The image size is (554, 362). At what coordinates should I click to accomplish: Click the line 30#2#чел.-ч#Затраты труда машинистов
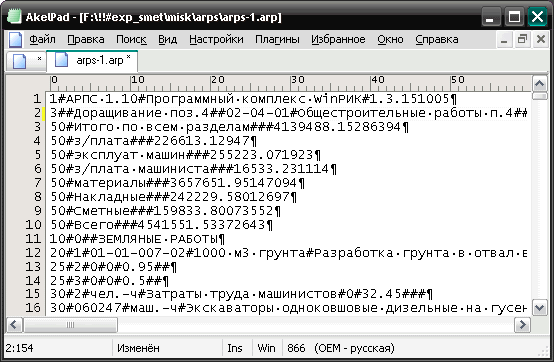point(241,294)
